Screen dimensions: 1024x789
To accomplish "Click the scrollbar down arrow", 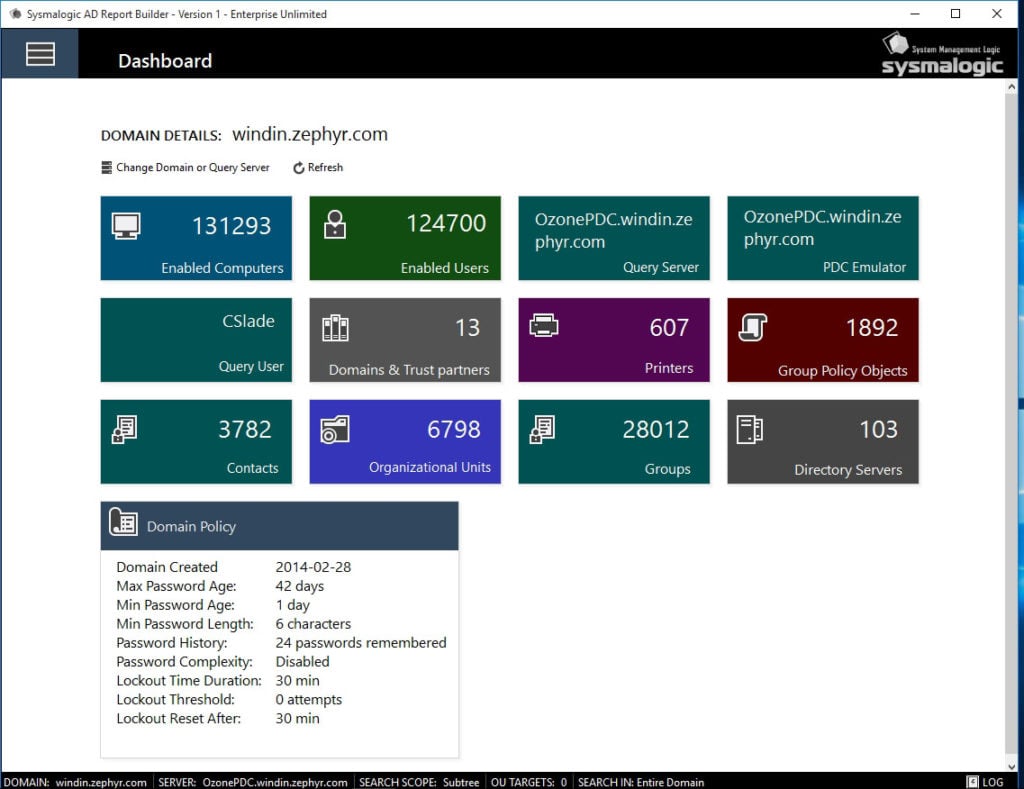I will tap(1012, 766).
